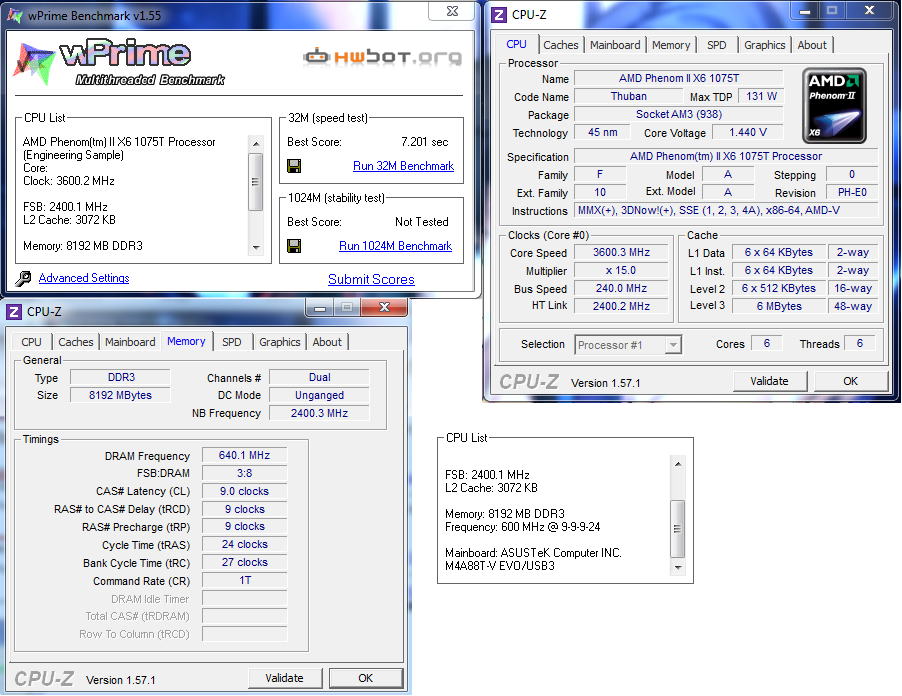Select Memory tab in lower CPU-Z window
Screen dimensions: 902x696
186,341
